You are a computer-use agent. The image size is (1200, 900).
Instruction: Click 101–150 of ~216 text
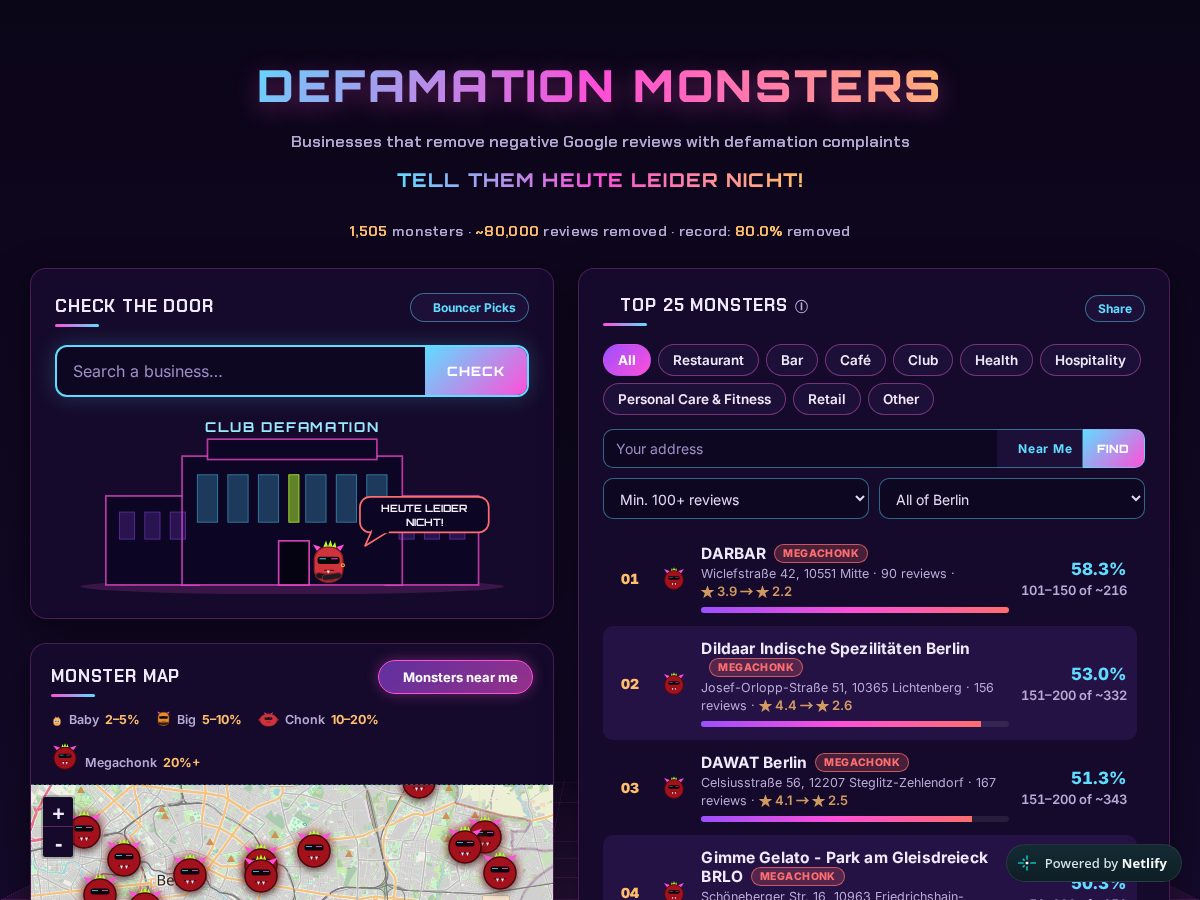[x=1074, y=590]
